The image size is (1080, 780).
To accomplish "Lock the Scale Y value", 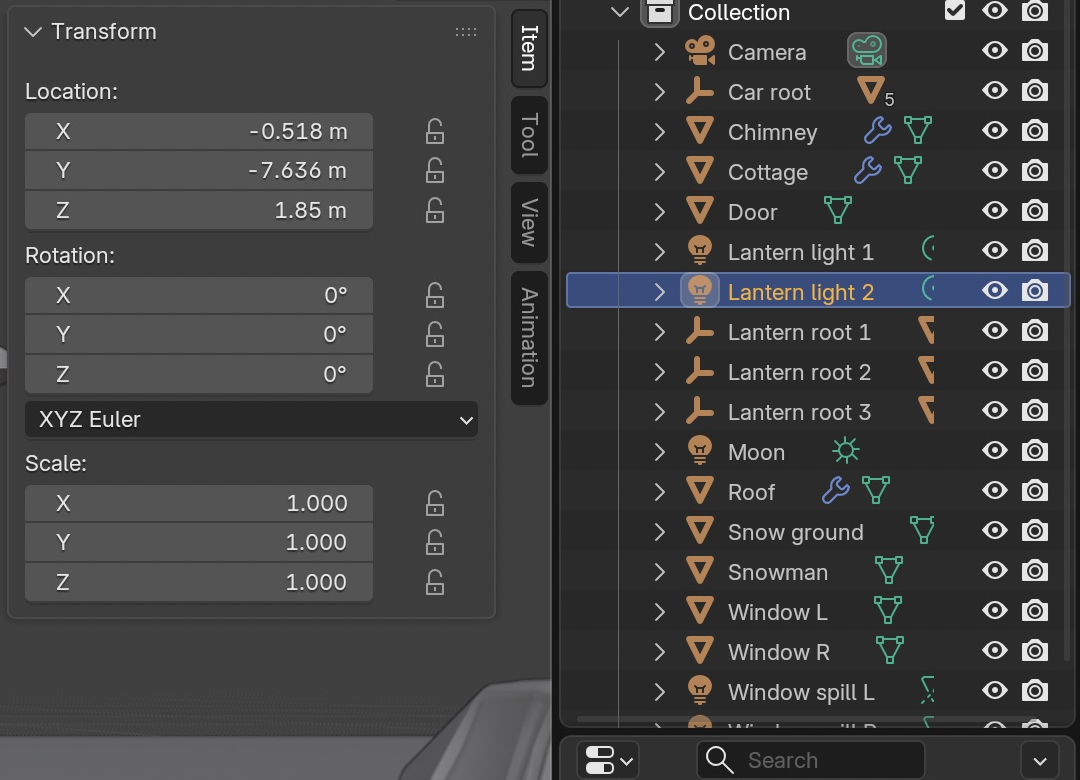I will 435,542.
